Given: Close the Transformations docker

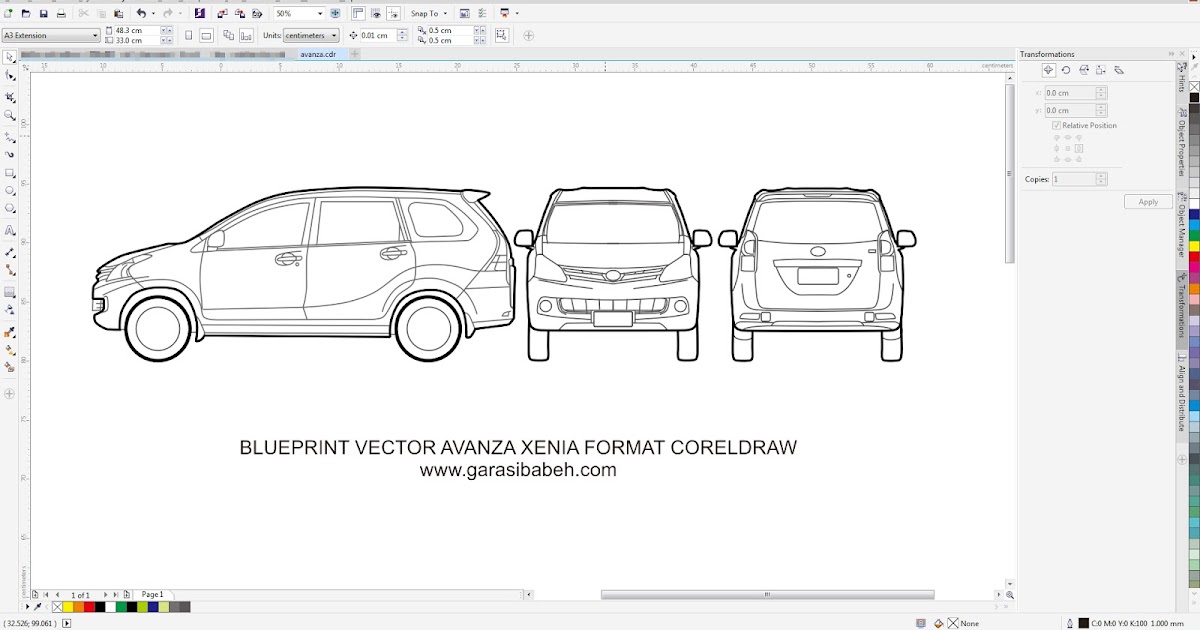Looking at the screenshot, I should pos(1182,54).
